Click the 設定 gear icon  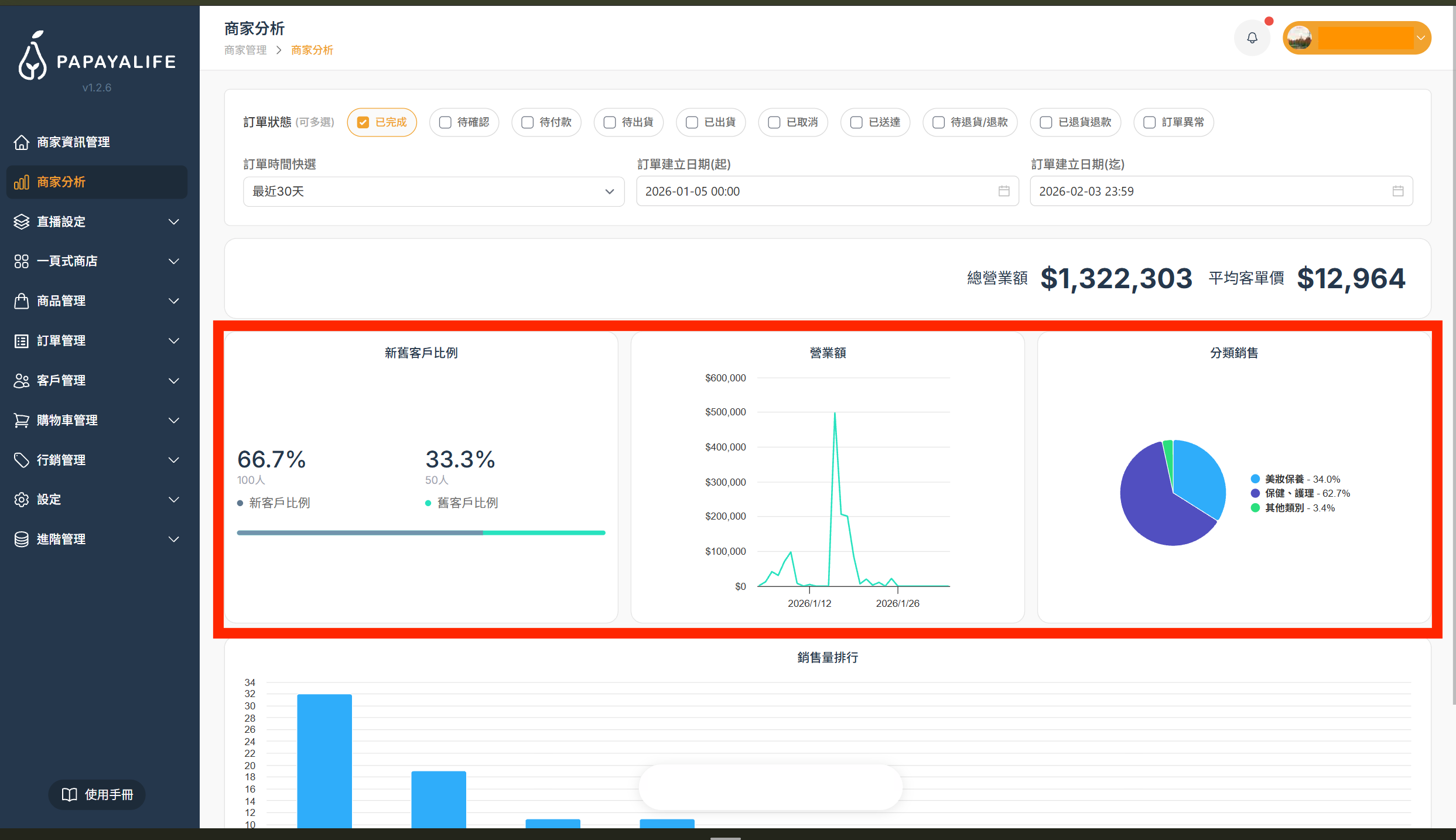click(x=22, y=500)
